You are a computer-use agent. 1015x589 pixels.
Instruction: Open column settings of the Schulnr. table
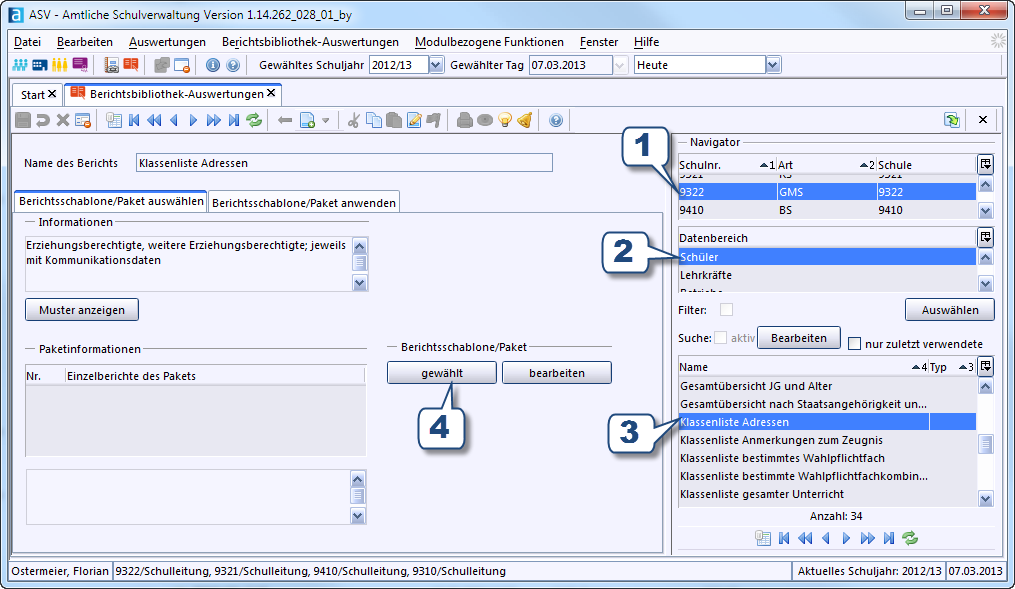985,164
